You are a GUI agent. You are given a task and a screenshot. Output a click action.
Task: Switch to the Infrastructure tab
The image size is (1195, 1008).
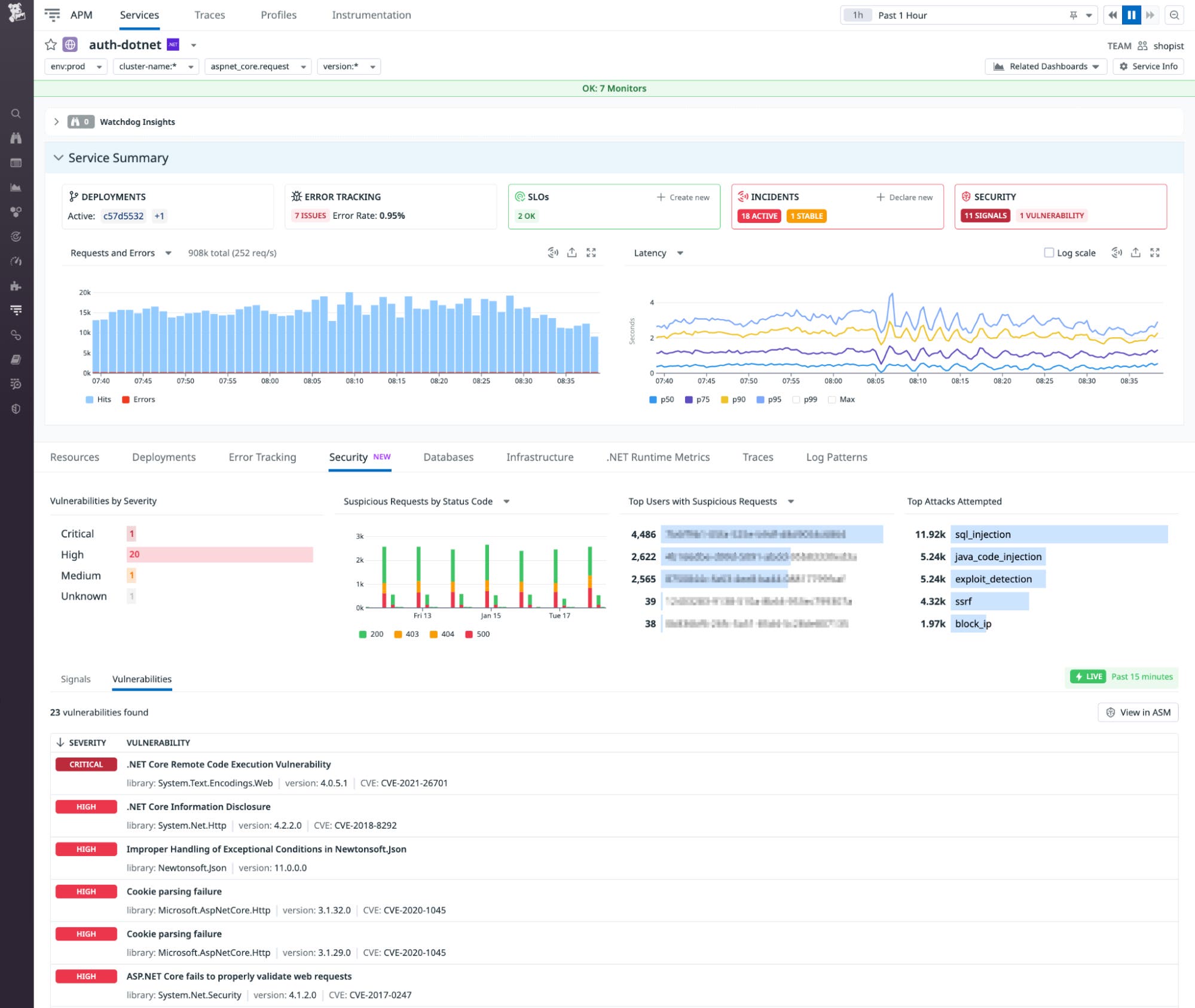pos(539,457)
